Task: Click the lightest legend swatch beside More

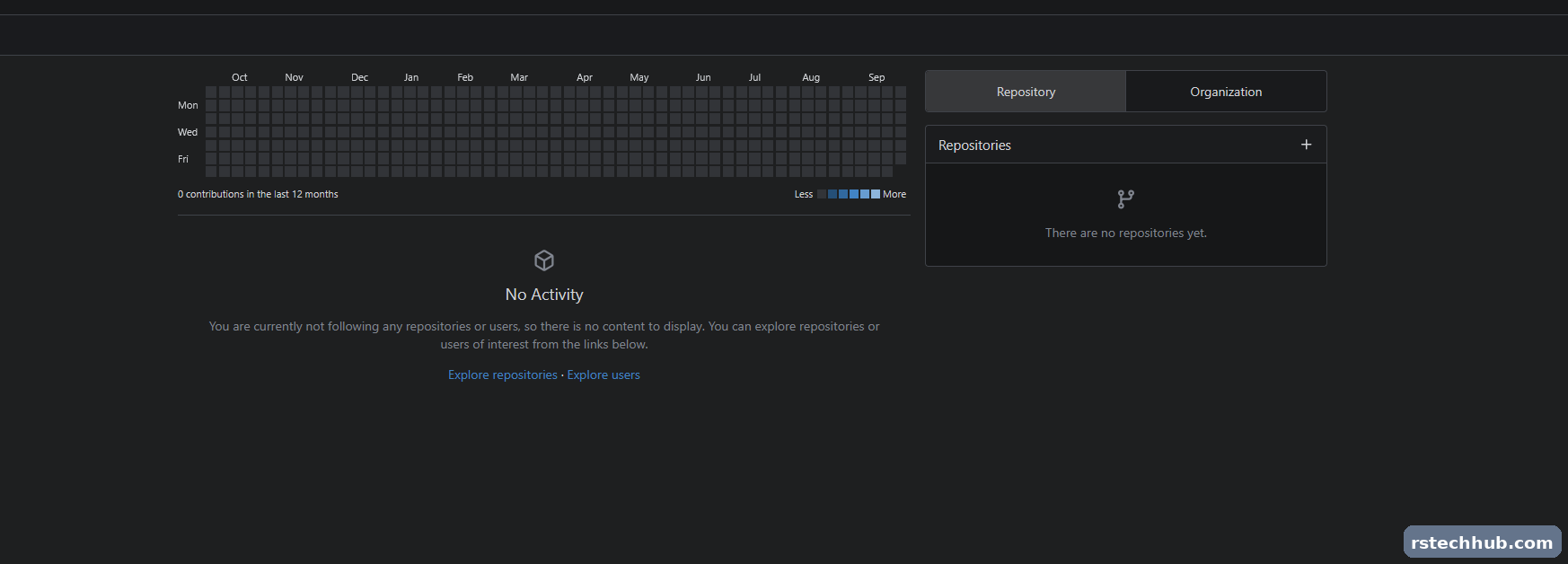Action: [x=876, y=194]
